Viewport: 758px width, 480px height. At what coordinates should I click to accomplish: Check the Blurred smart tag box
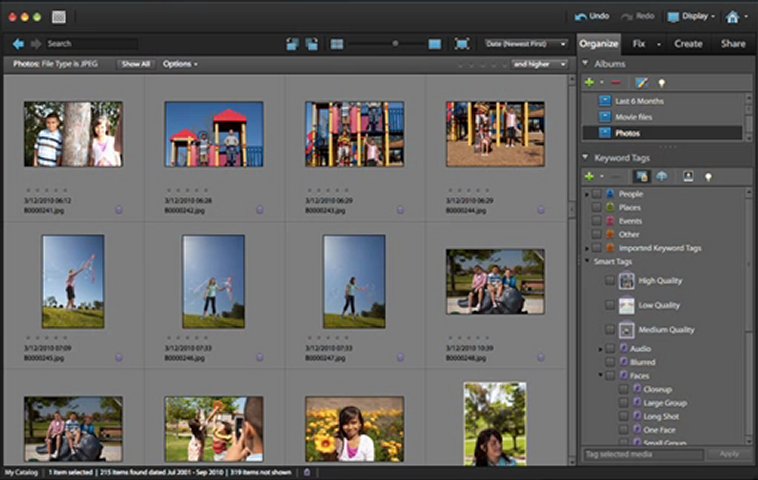click(610, 362)
